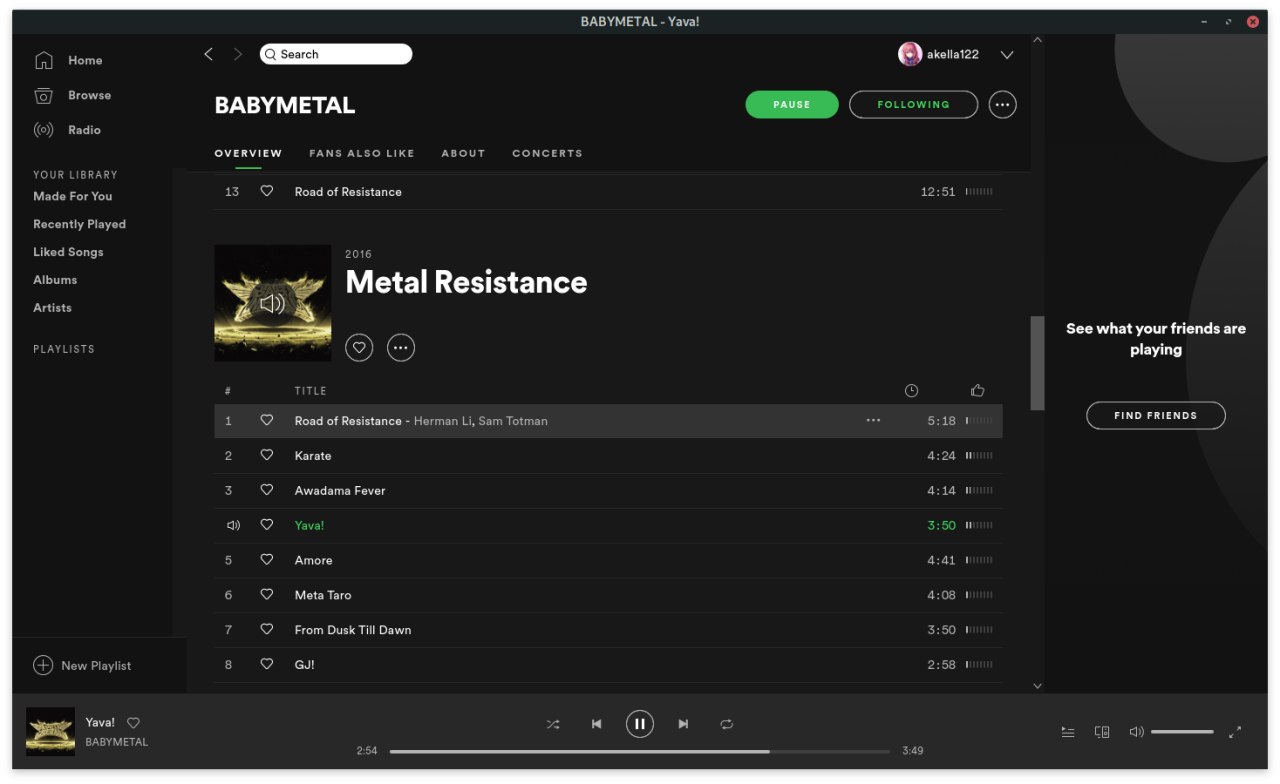Open the play queue
Image resolution: width=1280 pixels, height=784 pixels.
tap(1068, 732)
